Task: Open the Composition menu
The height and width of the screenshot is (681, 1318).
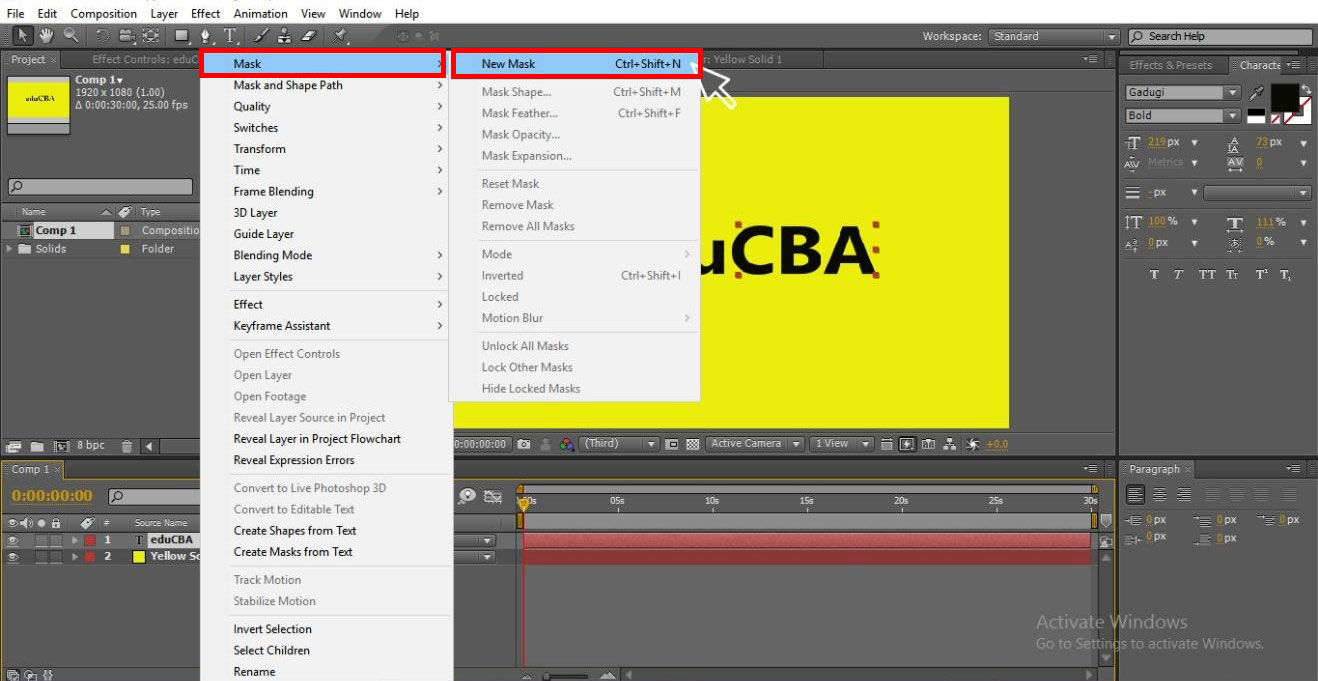Action: tap(104, 14)
